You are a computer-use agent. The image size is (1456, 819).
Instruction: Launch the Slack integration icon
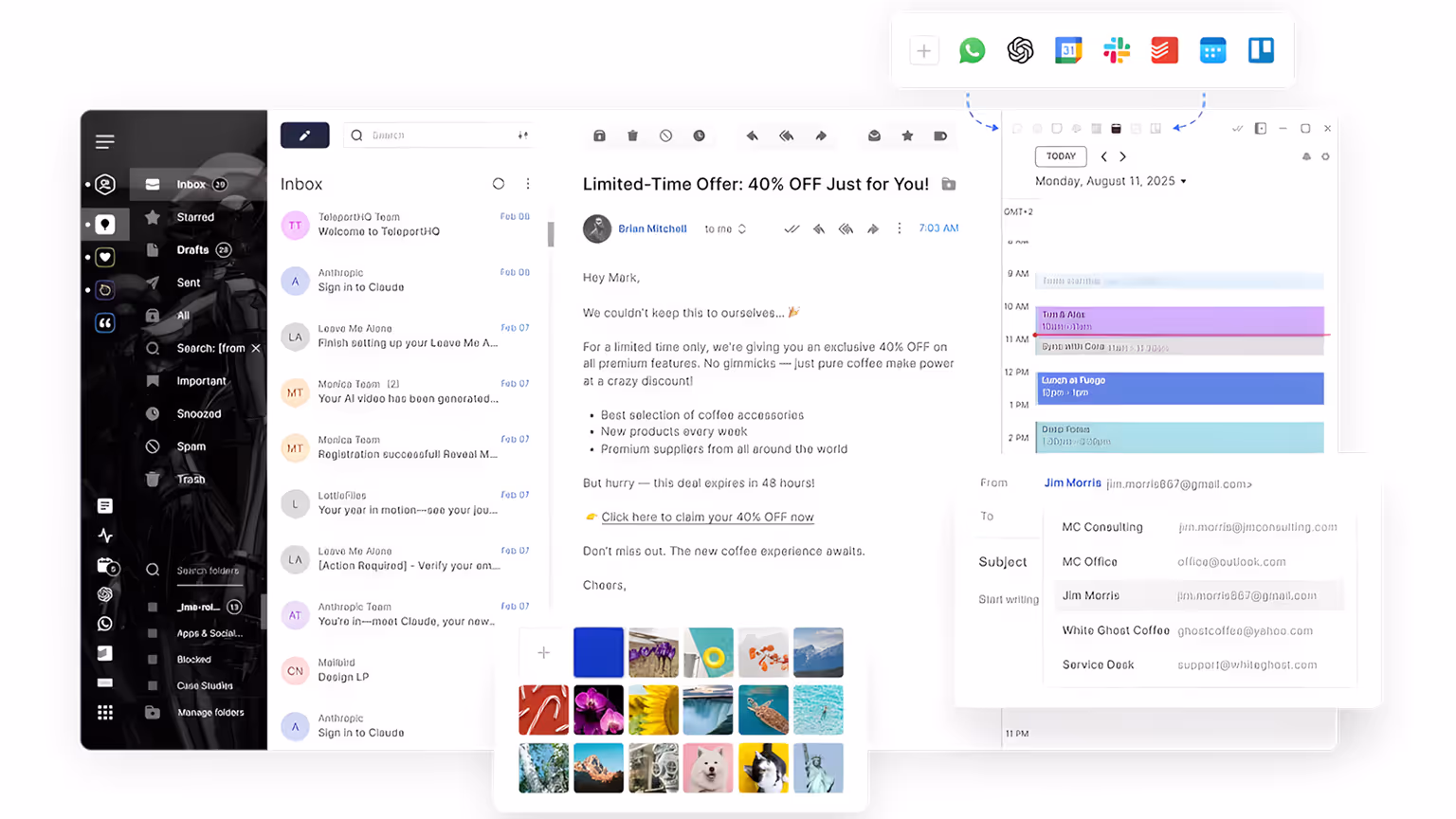[x=1117, y=50]
